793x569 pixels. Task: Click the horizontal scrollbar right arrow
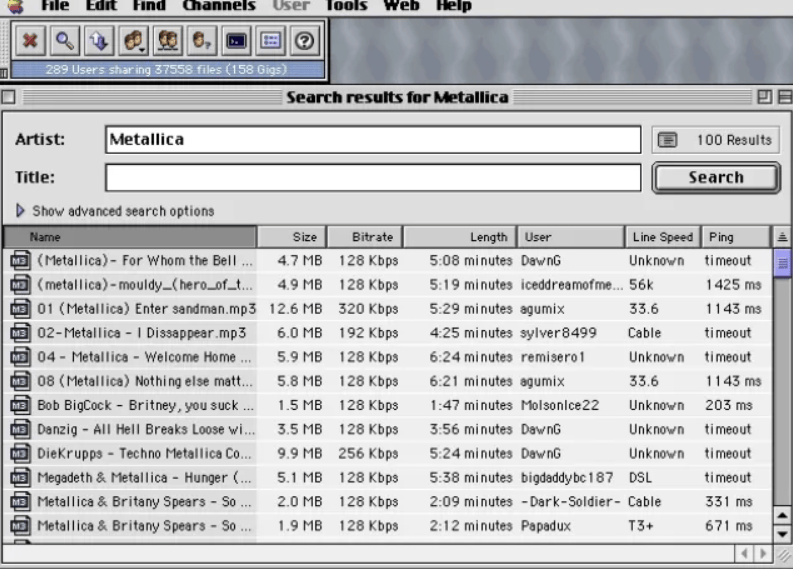coord(763,553)
